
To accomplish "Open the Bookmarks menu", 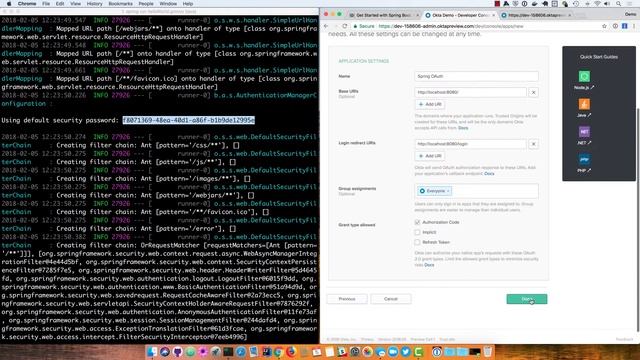I will tap(120, 4).
